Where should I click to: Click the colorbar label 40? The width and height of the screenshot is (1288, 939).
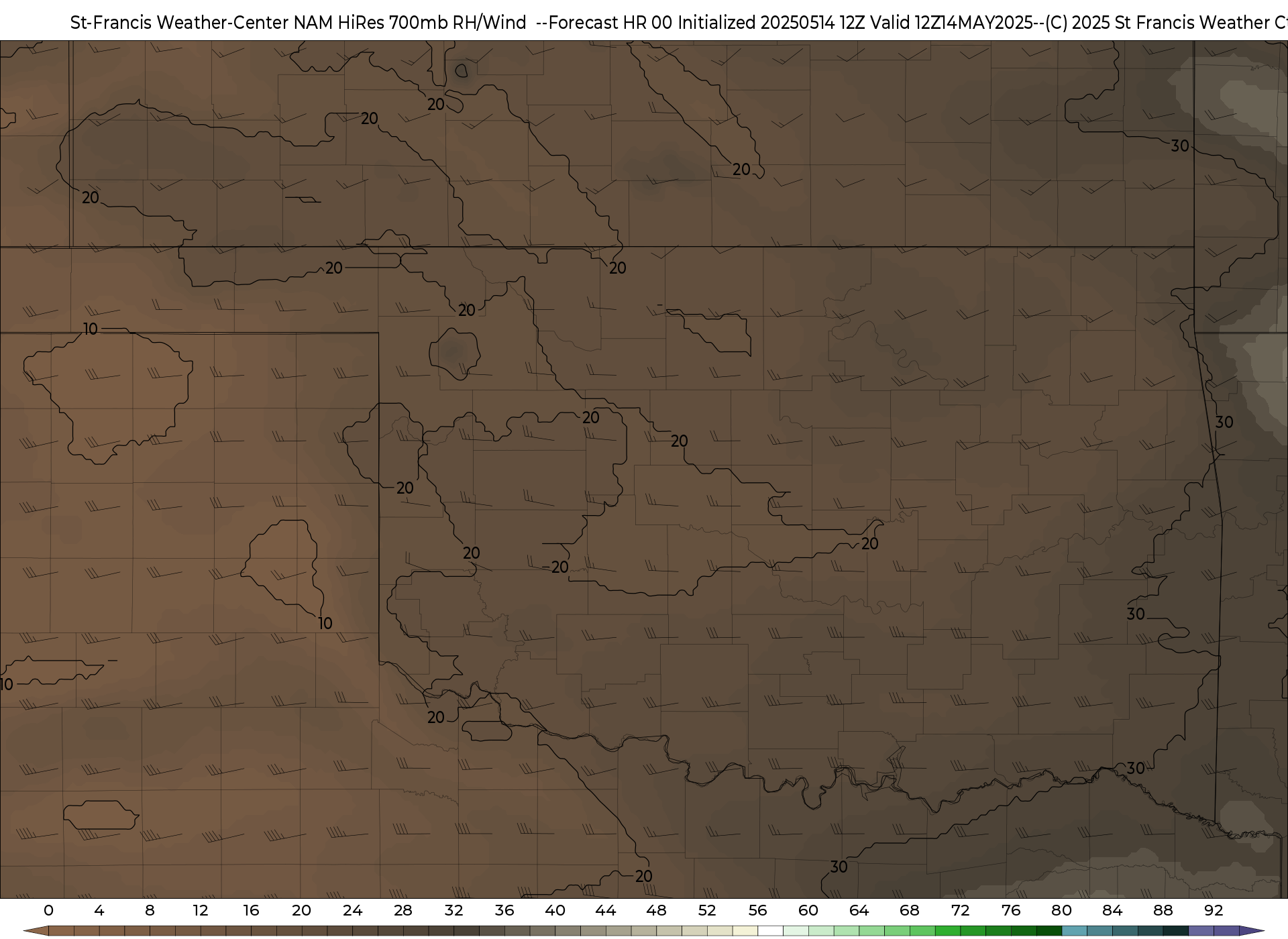[555, 910]
